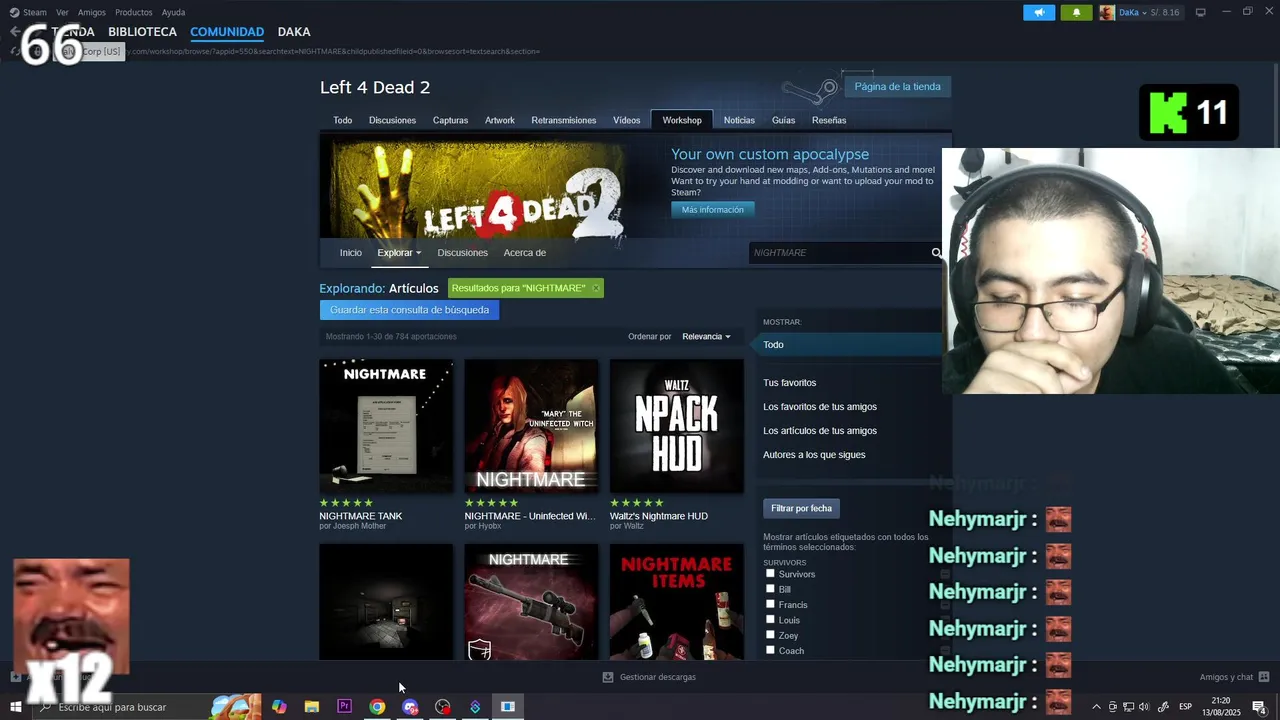Open the Ver menu

pyautogui.click(x=62, y=13)
